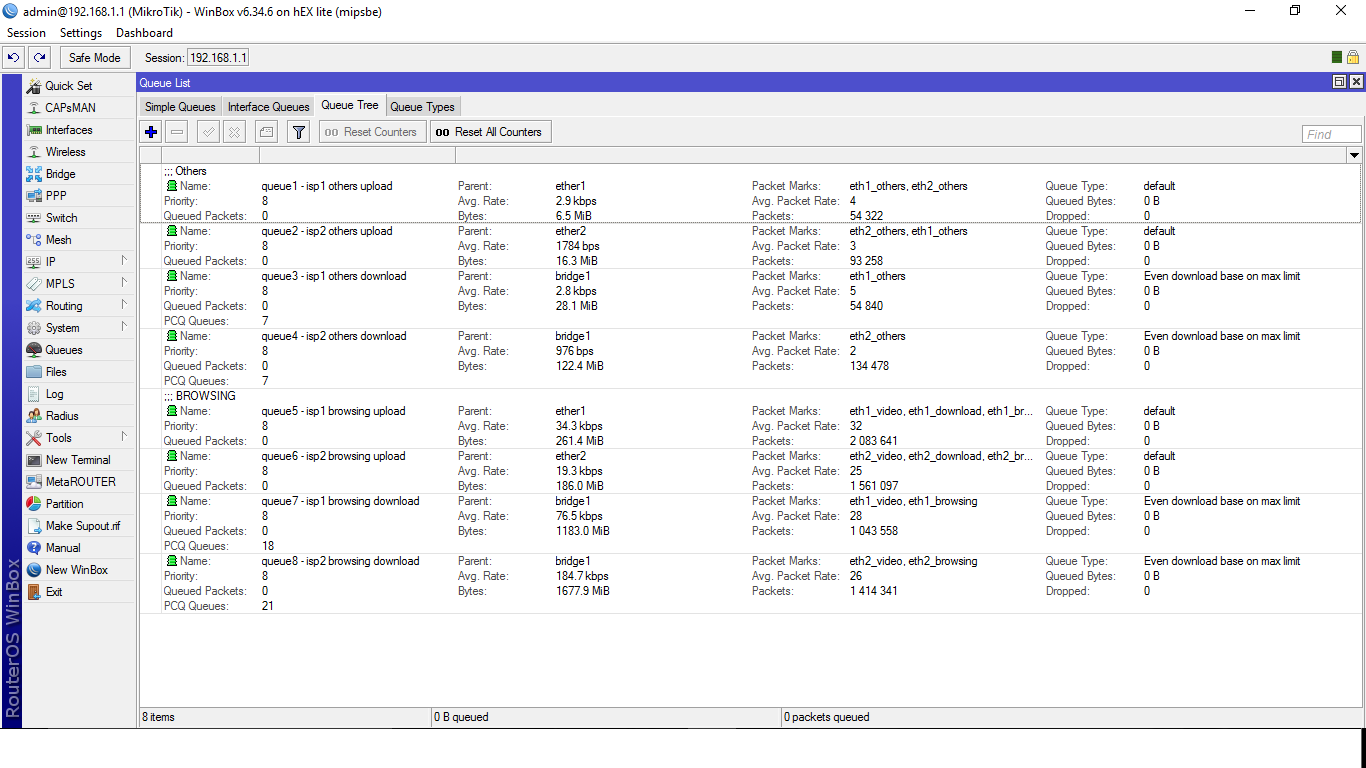Click the Comment icon in the toolbar

pos(266,132)
